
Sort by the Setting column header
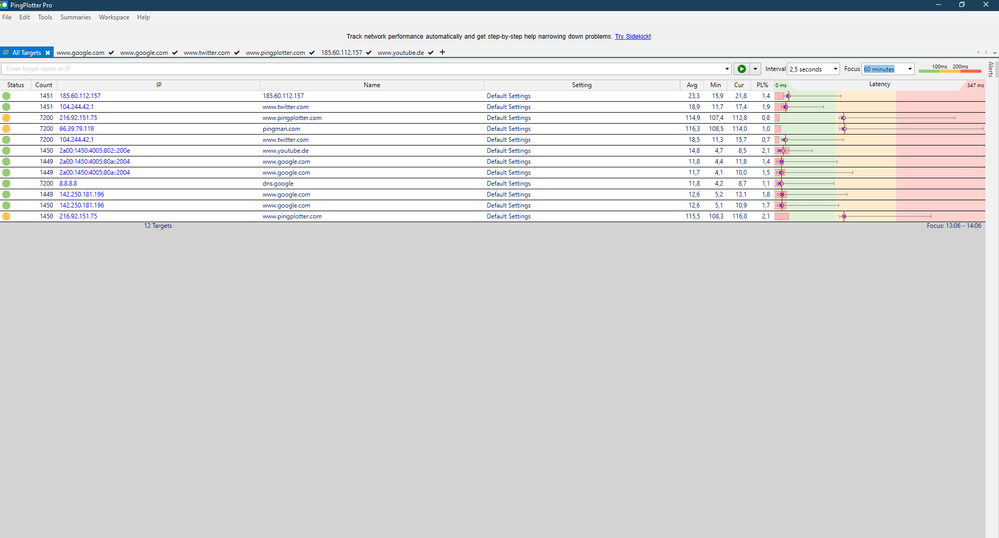[x=582, y=85]
